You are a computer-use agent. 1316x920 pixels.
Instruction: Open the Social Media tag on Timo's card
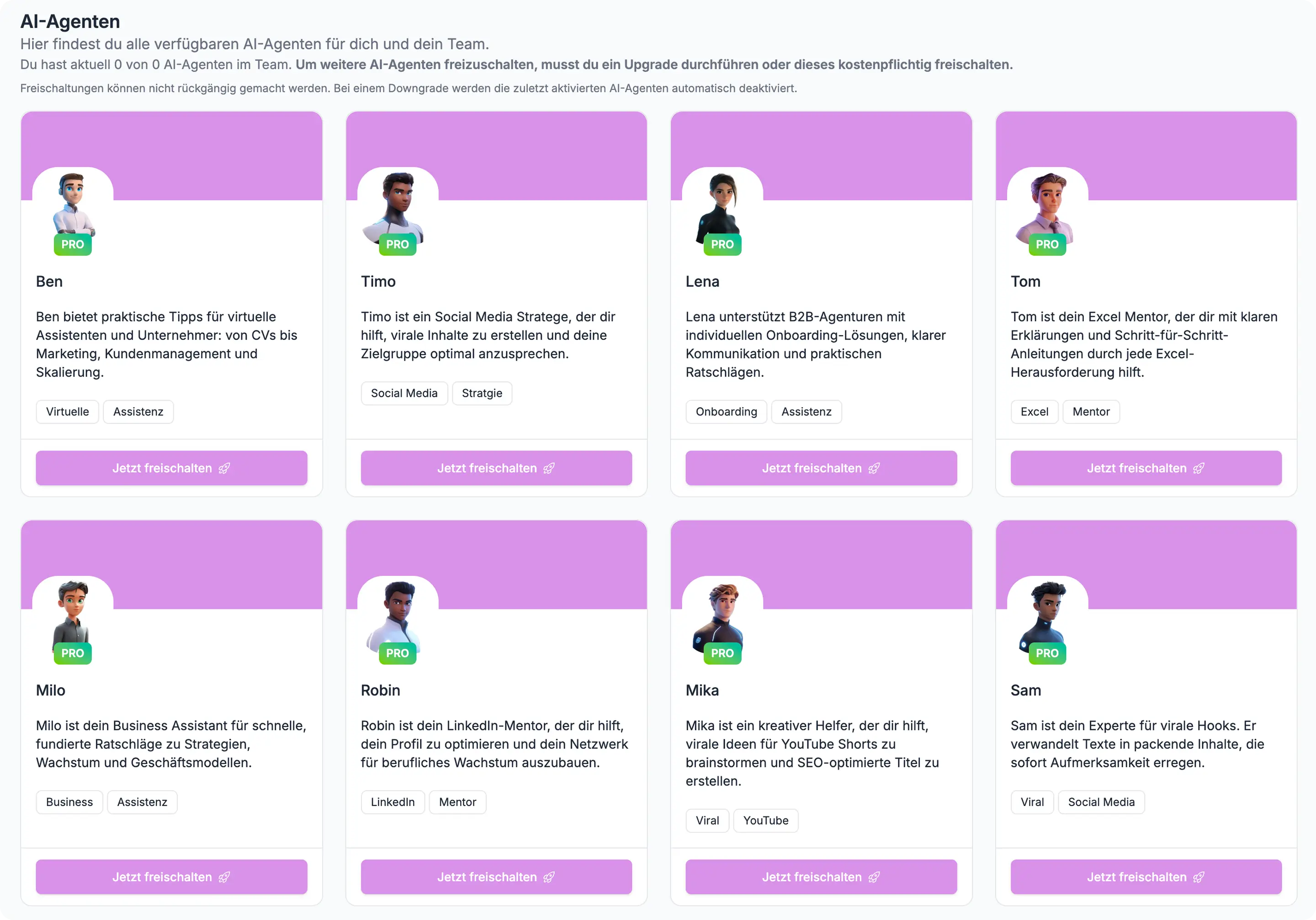pyautogui.click(x=404, y=393)
